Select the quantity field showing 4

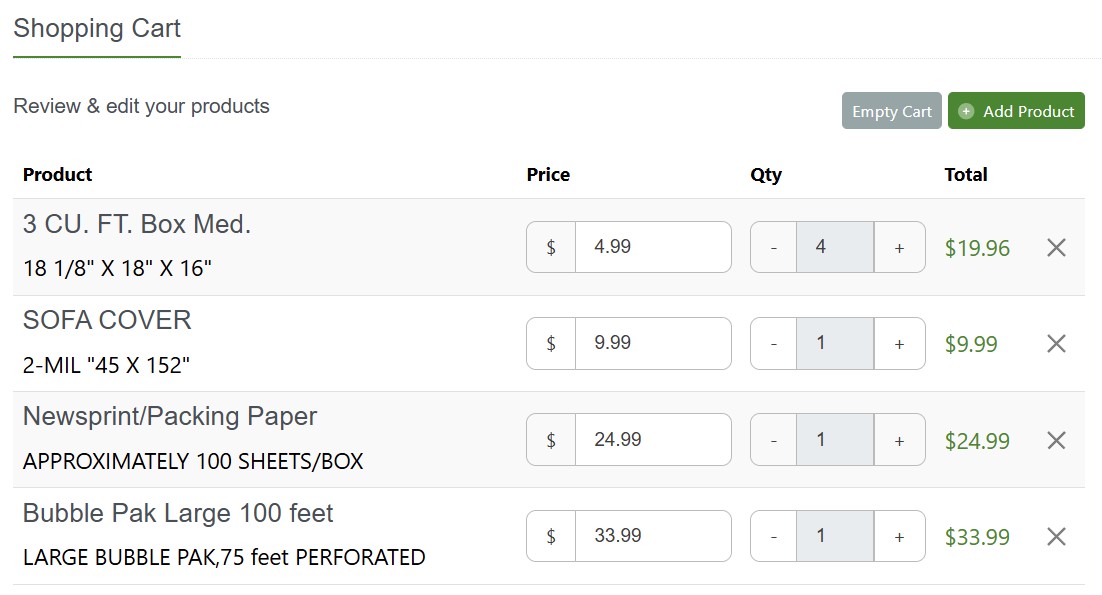click(835, 247)
